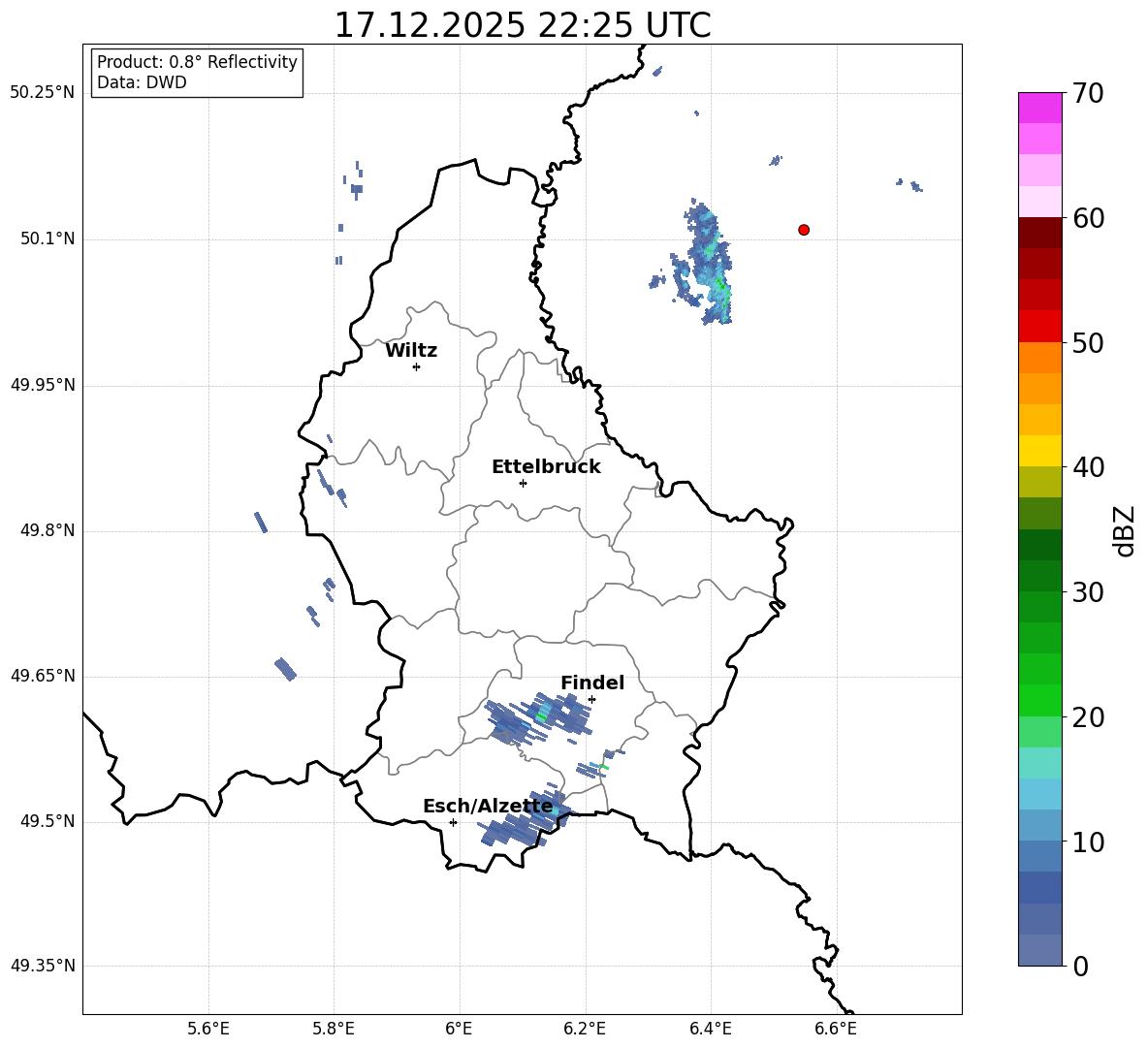The width and height of the screenshot is (1148, 1048).
Task: Click the bright green band at 20
Action: click(1040, 700)
